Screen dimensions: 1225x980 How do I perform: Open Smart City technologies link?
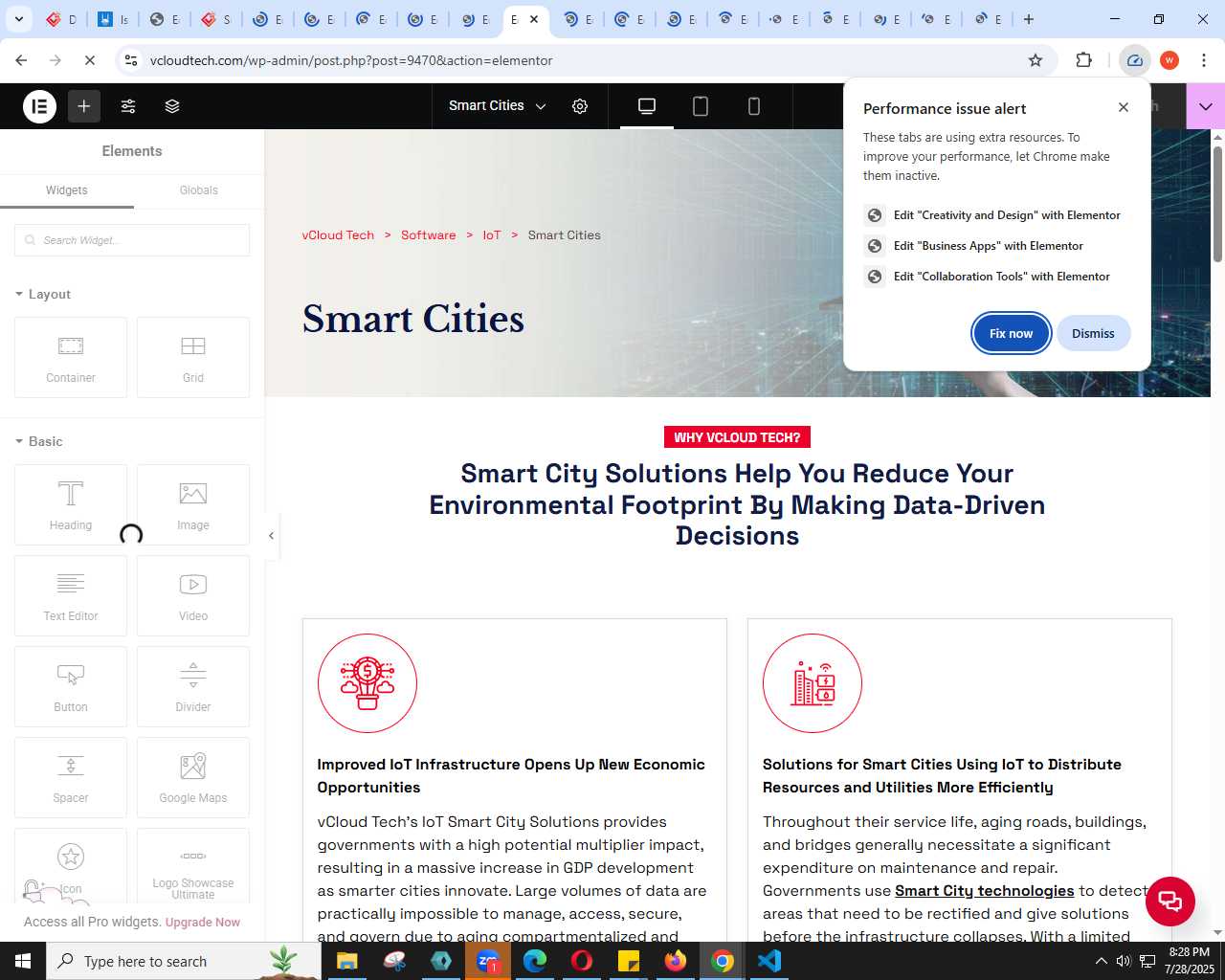[985, 891]
